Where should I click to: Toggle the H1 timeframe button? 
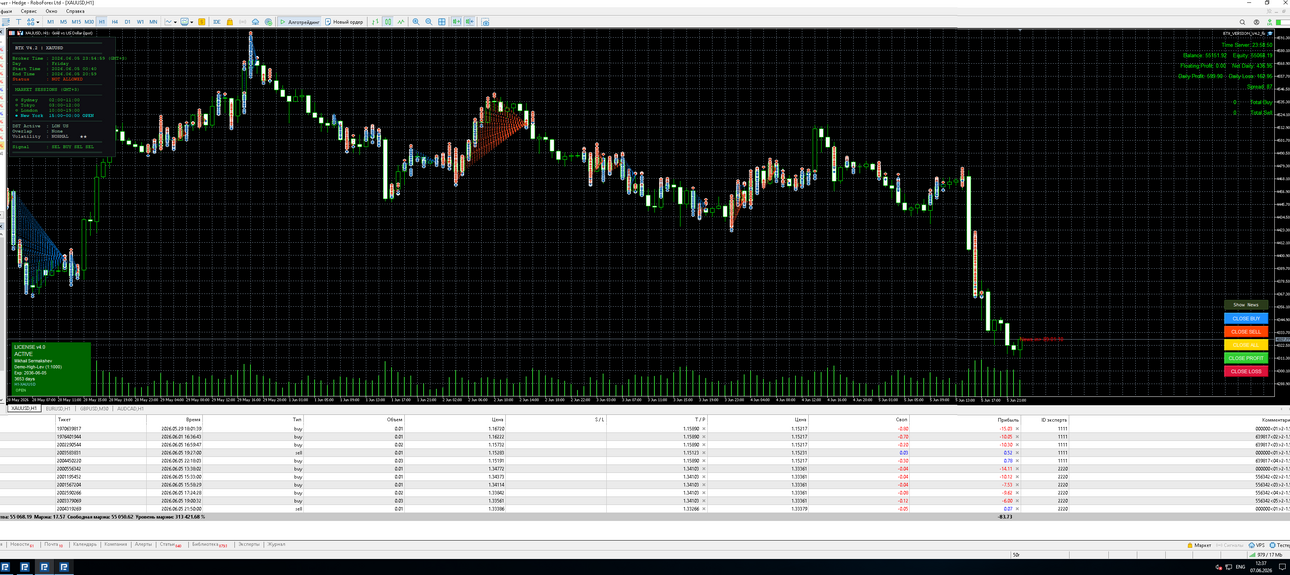(x=102, y=21)
